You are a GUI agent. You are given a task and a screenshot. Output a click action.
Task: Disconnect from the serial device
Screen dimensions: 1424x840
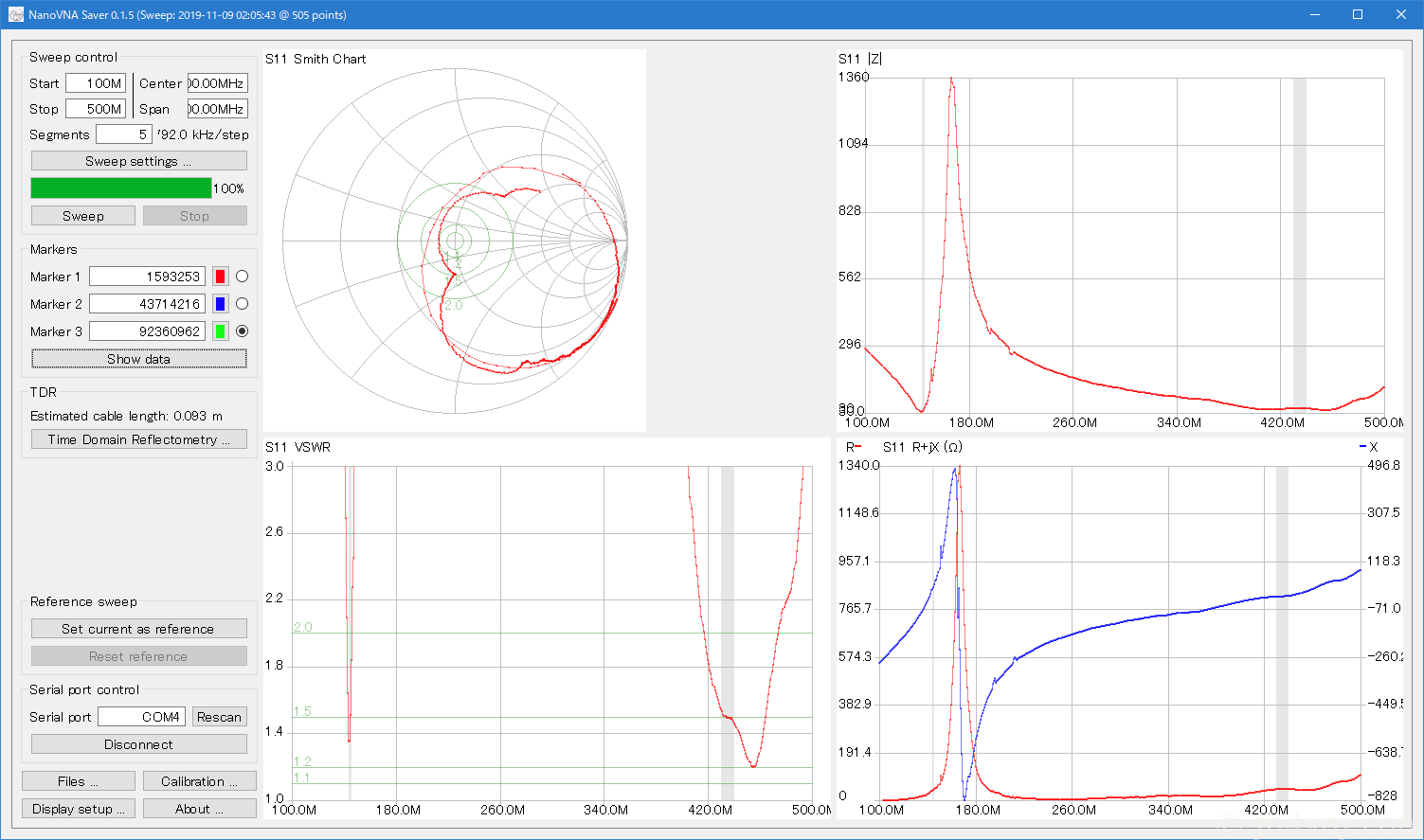pyautogui.click(x=139, y=744)
